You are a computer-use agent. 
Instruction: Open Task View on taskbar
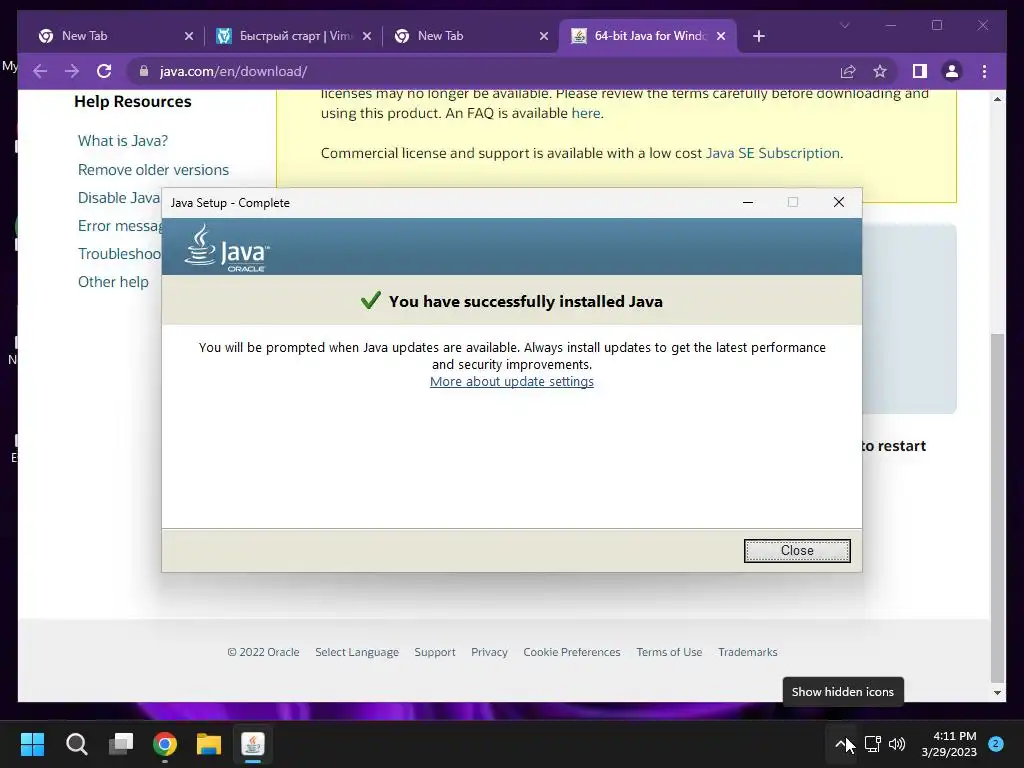[121, 744]
